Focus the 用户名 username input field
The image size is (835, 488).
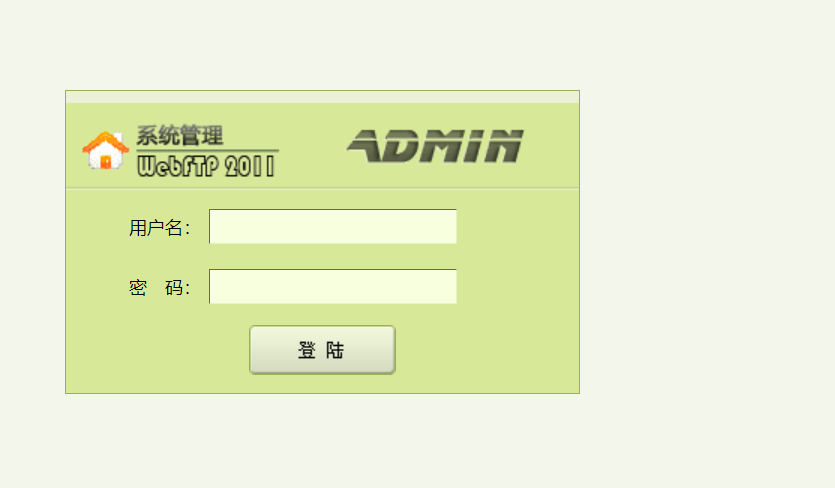[x=333, y=226]
